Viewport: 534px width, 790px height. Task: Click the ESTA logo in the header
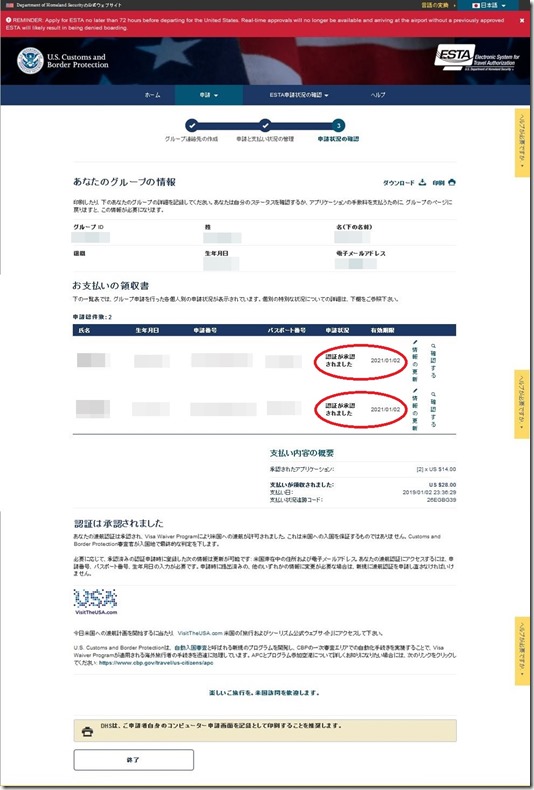click(477, 58)
